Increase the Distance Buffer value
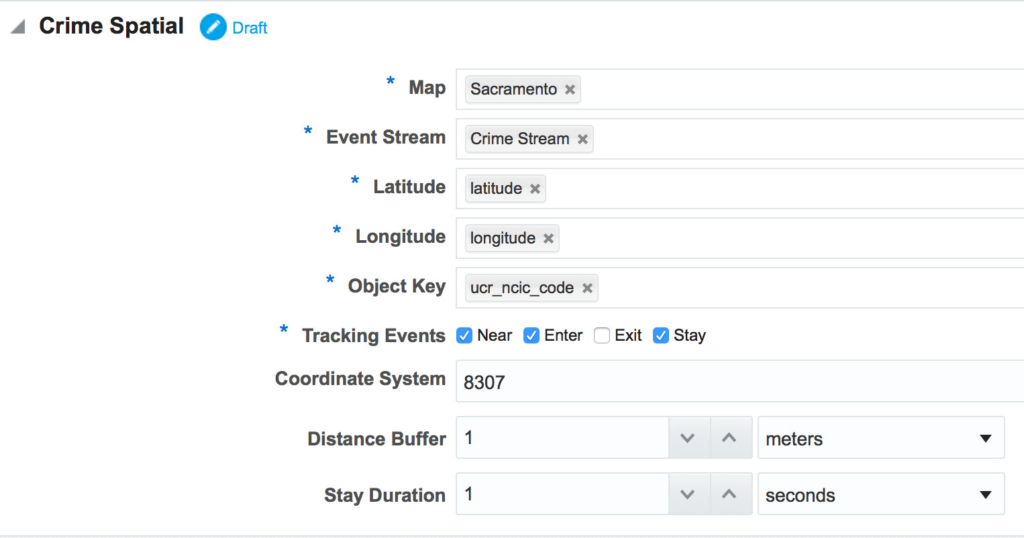 (x=730, y=438)
